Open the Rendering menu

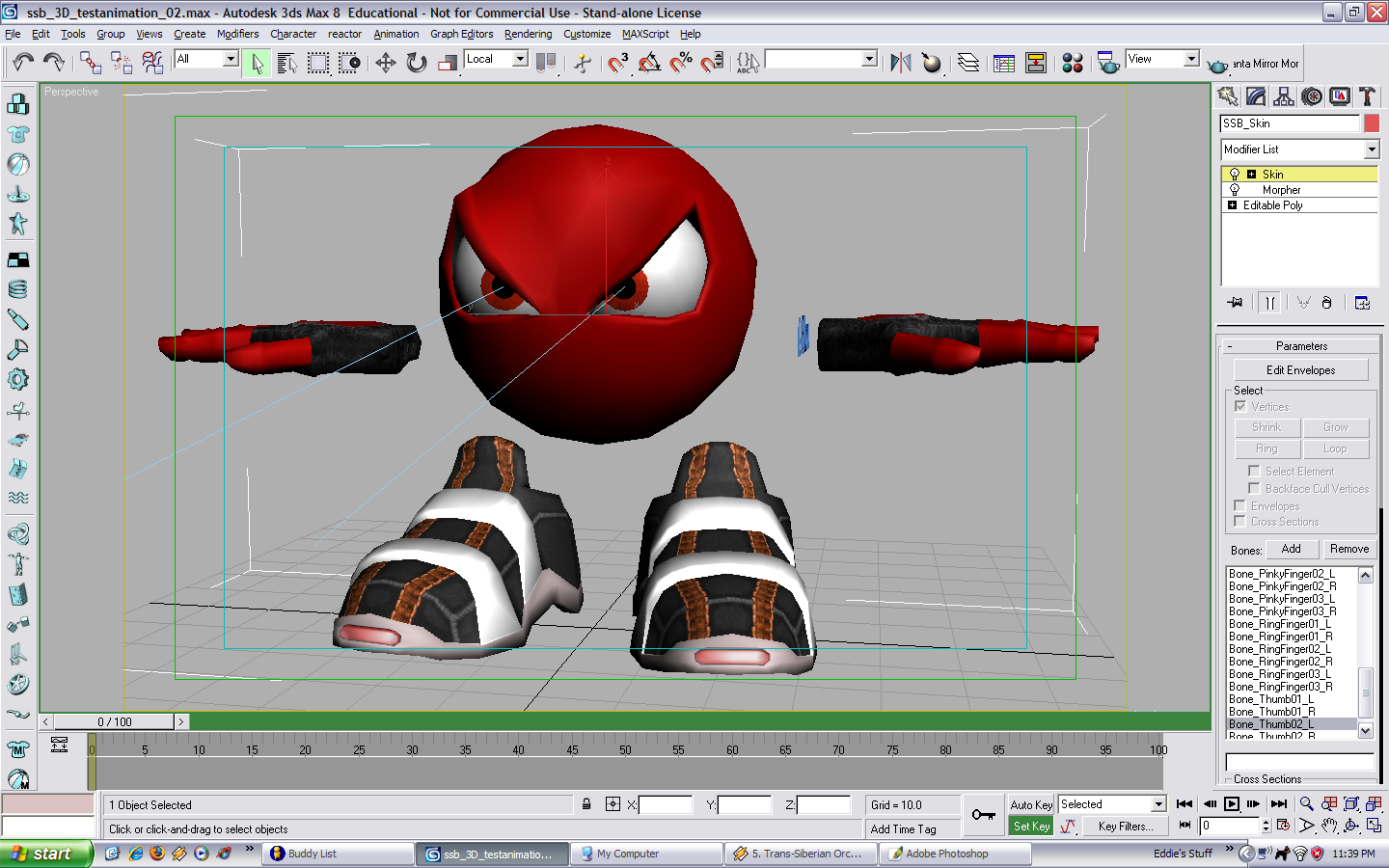528,34
